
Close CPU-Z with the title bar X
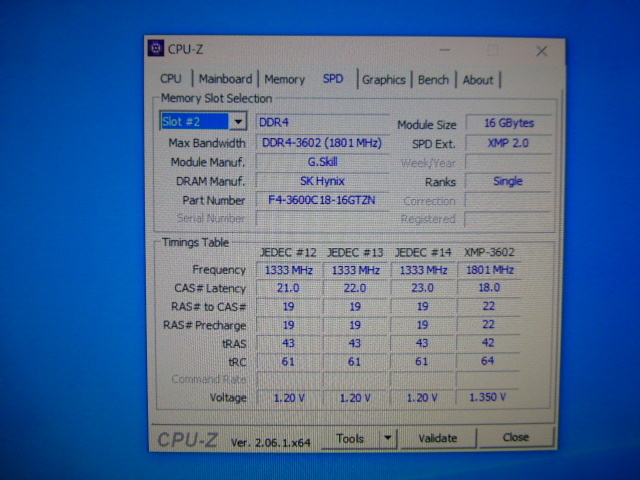542,51
